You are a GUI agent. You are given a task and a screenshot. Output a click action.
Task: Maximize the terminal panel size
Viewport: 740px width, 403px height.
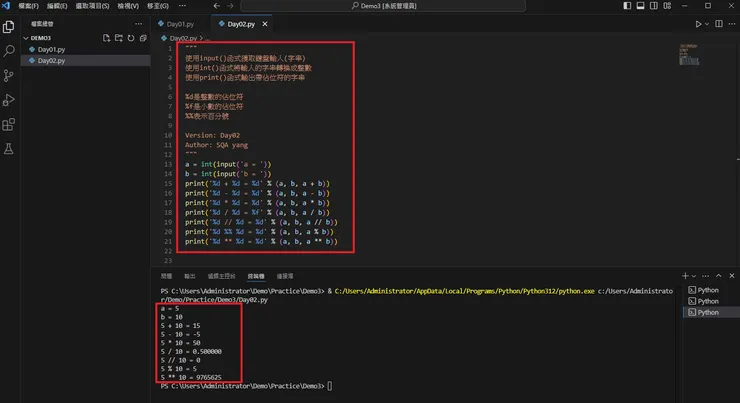click(719, 276)
